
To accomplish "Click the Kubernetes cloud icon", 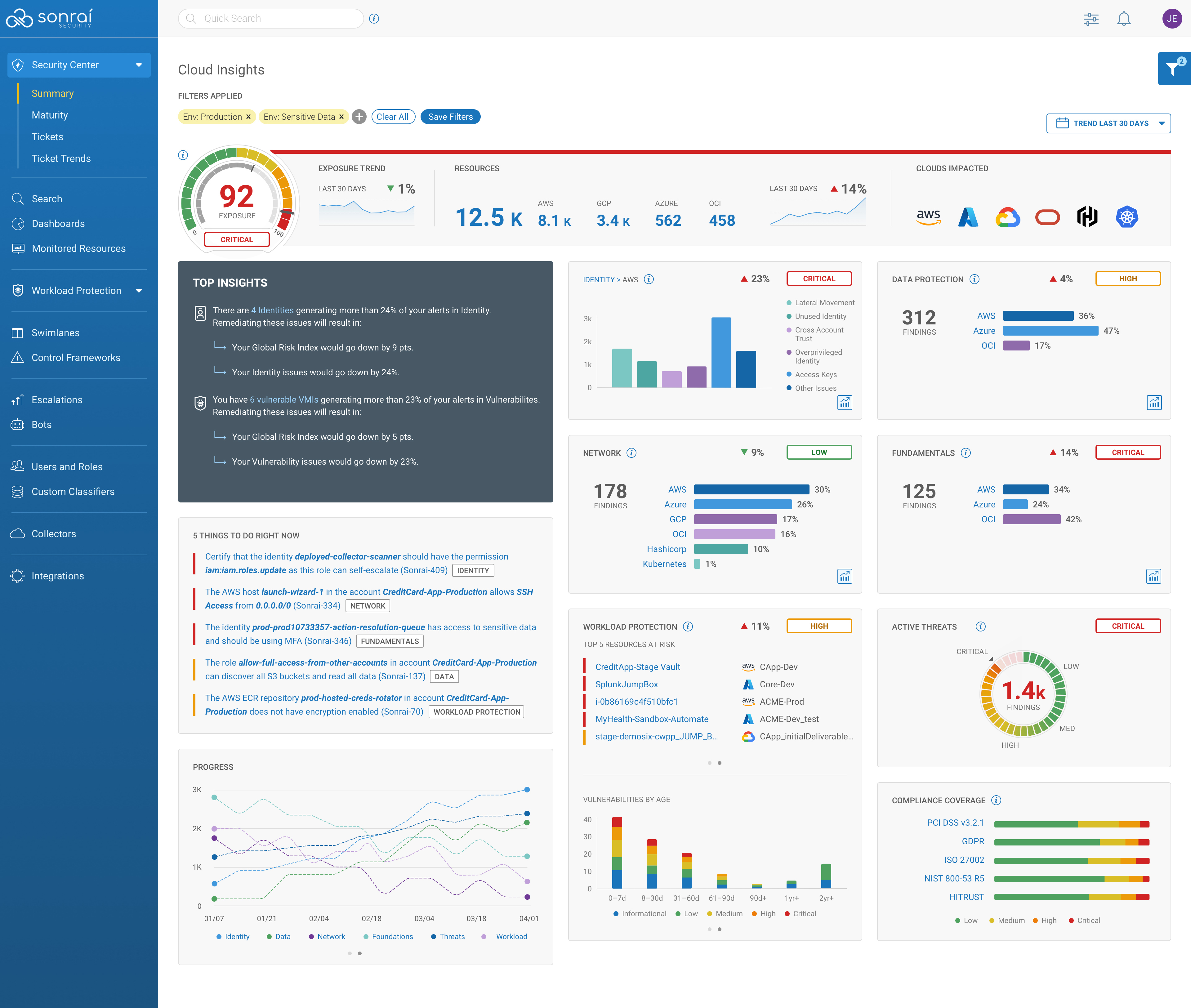I will (x=1126, y=217).
